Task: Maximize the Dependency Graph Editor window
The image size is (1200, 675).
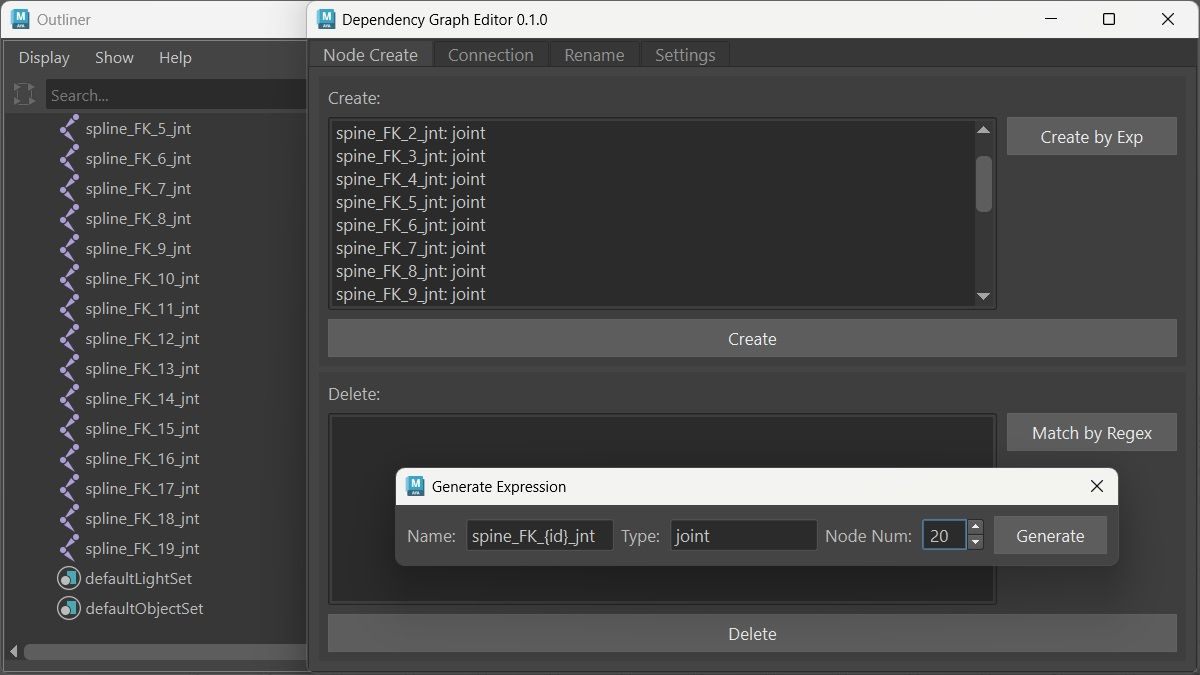Action: (1109, 19)
